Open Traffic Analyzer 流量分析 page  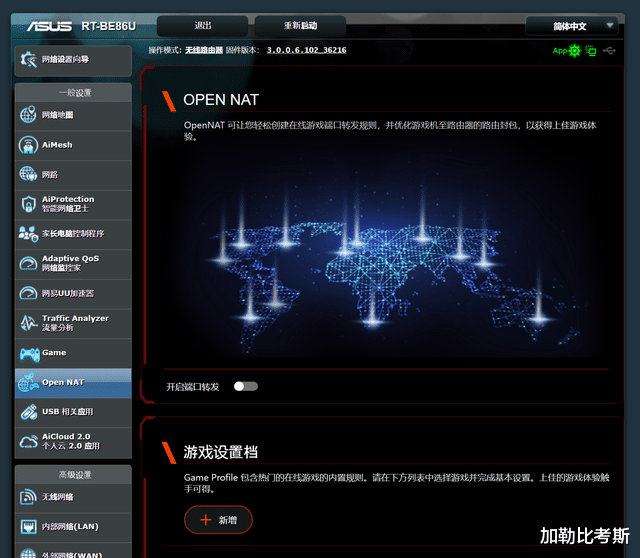click(73, 323)
